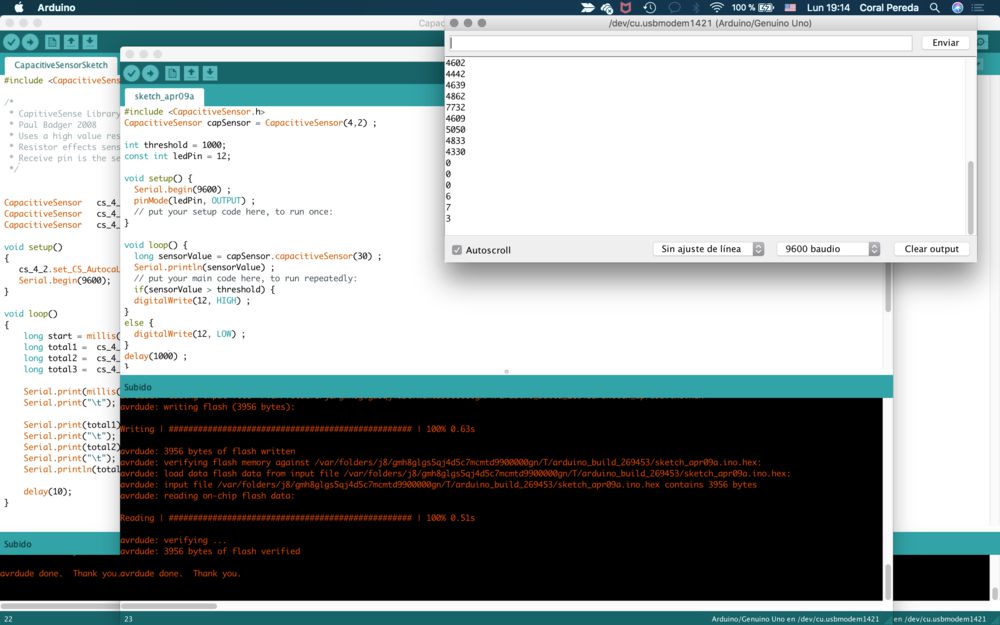
Task: Click the sketch_apr09a horizontal scrollbar thumb
Action: pos(169,606)
